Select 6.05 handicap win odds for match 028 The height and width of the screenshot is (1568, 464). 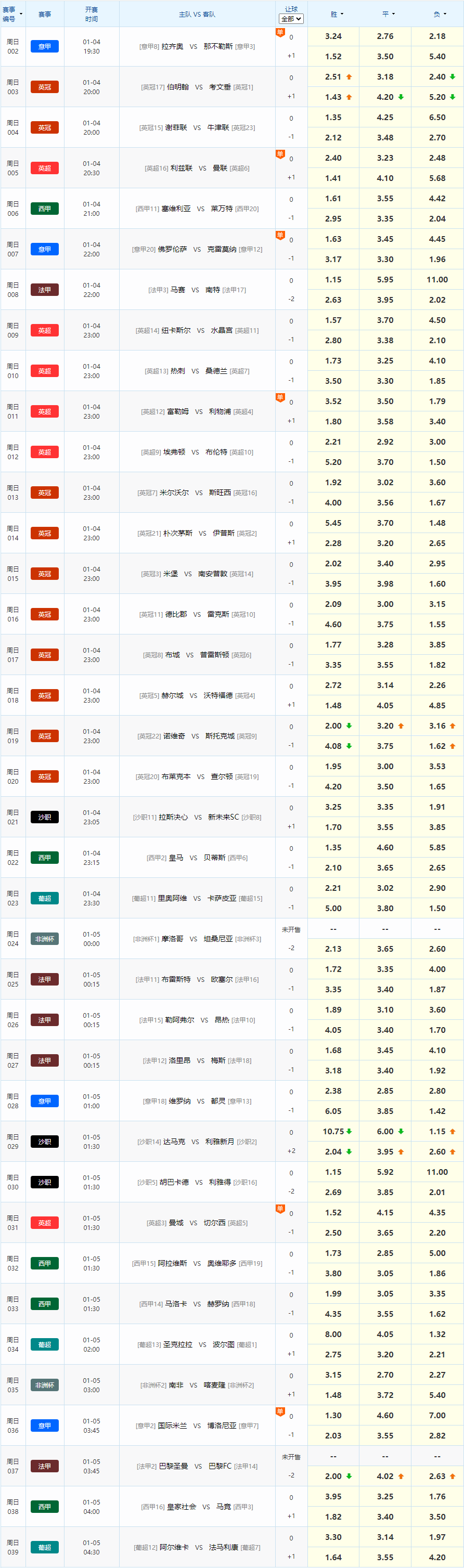333,1111
